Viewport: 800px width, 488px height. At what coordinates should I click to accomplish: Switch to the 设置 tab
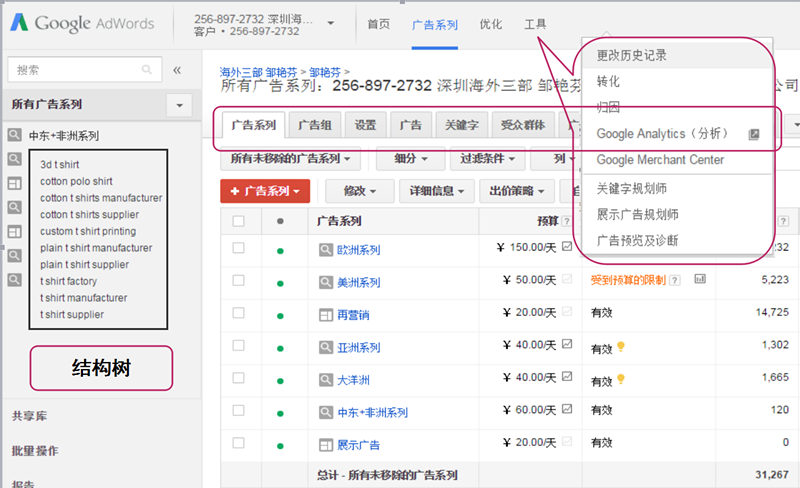365,125
